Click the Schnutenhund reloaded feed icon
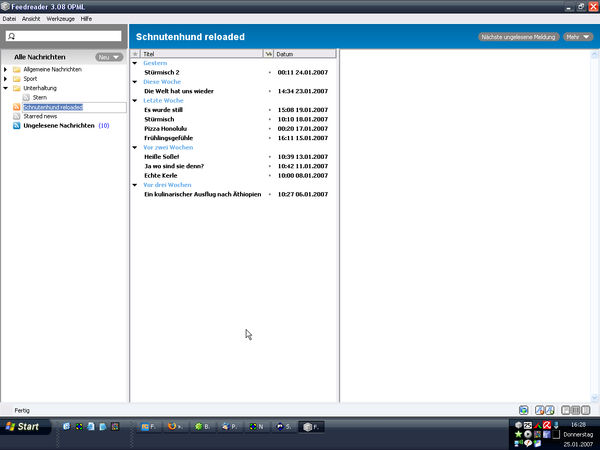 [17, 107]
